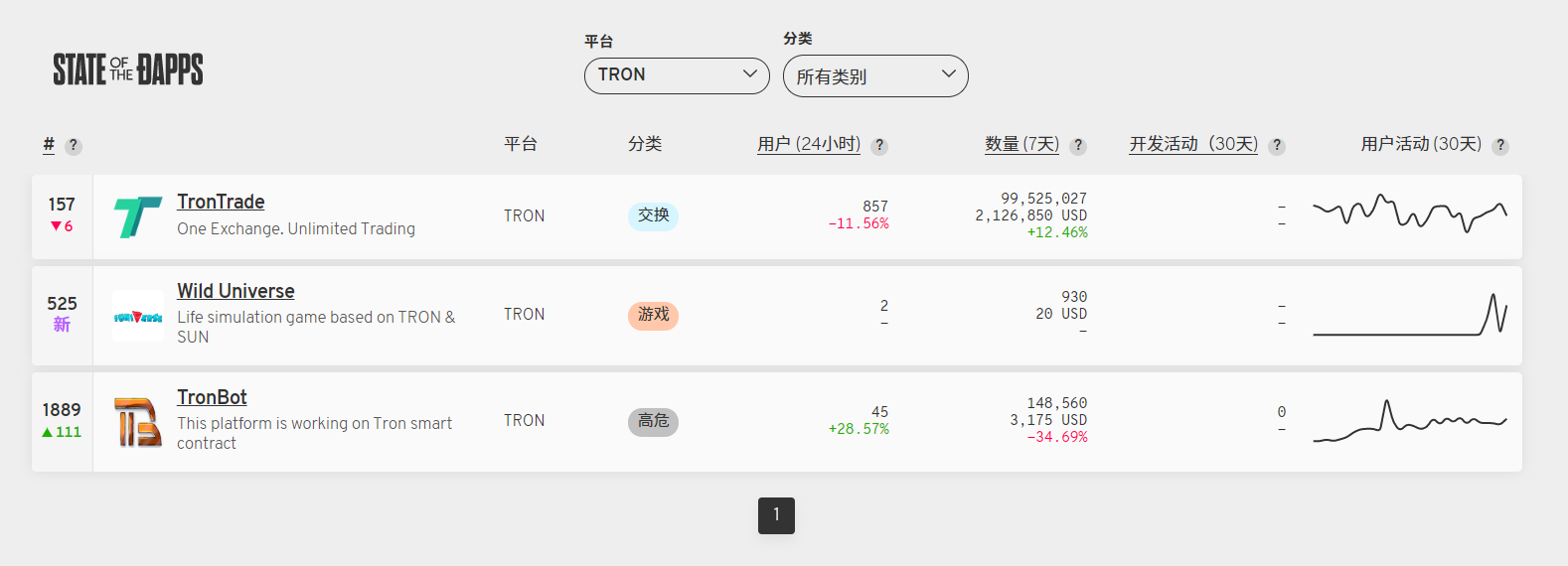The image size is (1568, 566).
Task: Sort by 数量 (7天) column header
Action: coord(1021,144)
